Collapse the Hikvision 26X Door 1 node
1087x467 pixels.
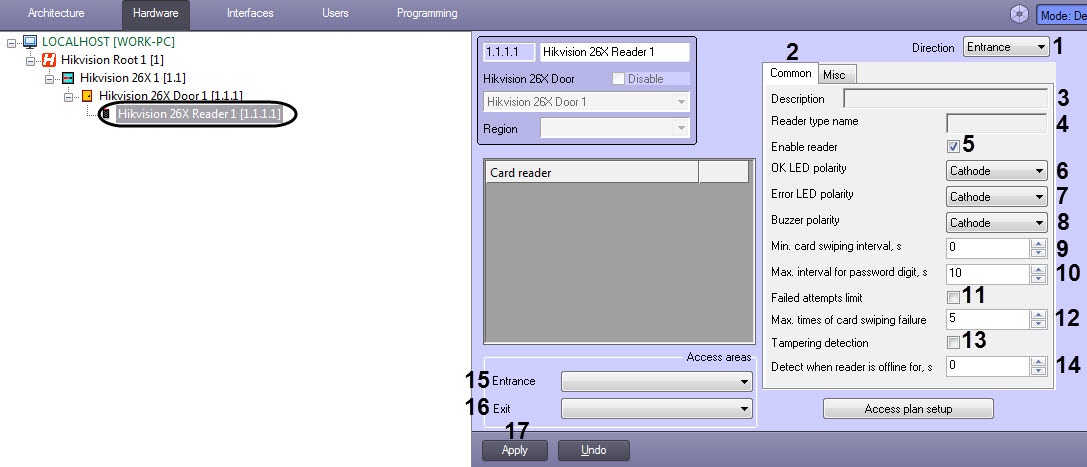69,96
